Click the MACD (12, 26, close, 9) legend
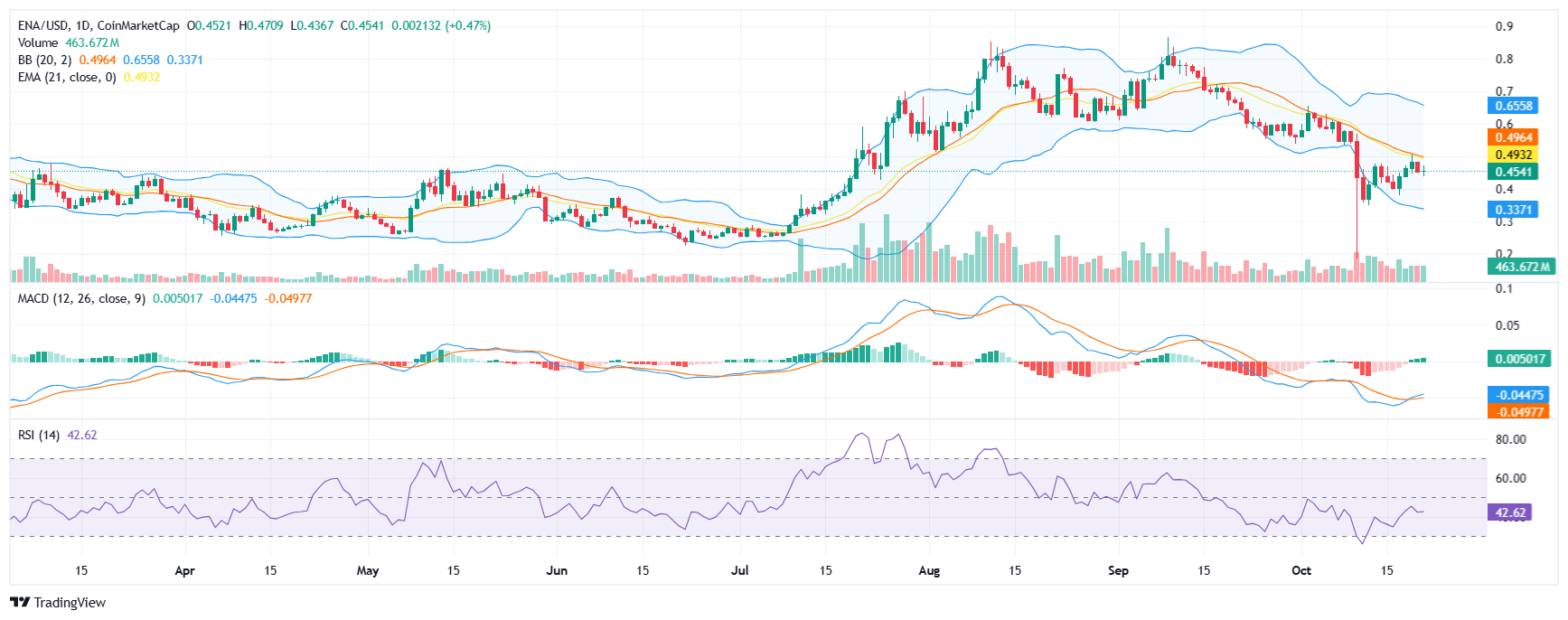 tap(81, 298)
